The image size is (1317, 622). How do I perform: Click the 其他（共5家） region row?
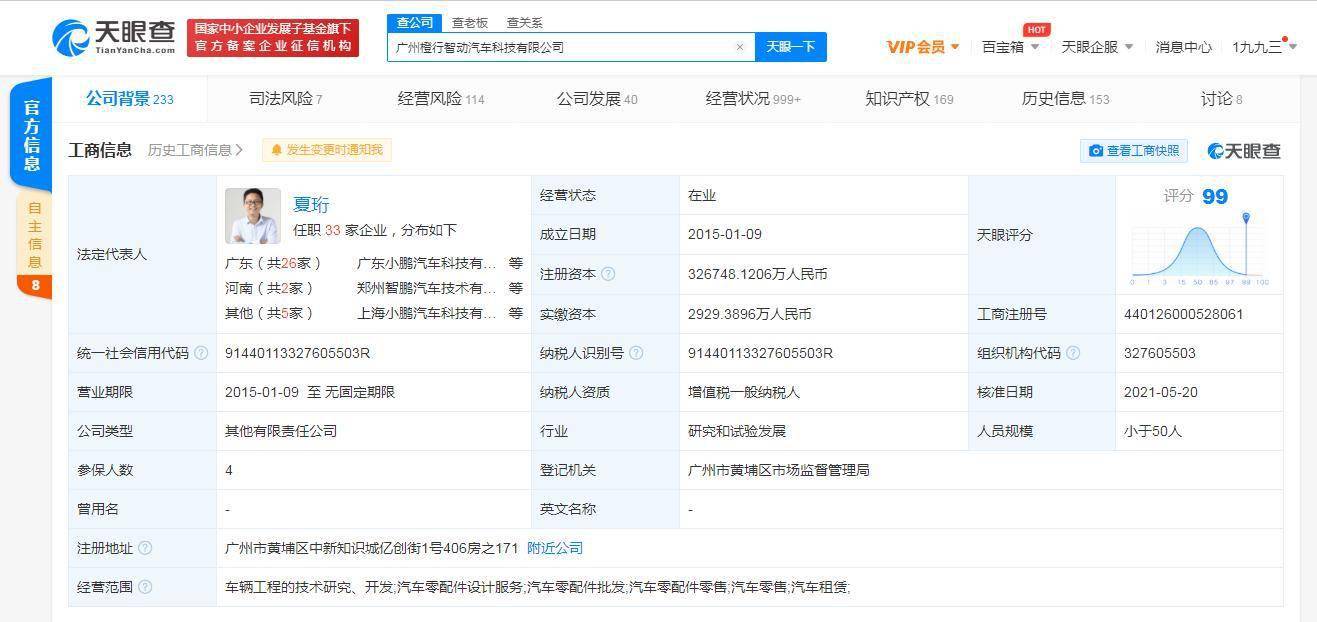[269, 313]
